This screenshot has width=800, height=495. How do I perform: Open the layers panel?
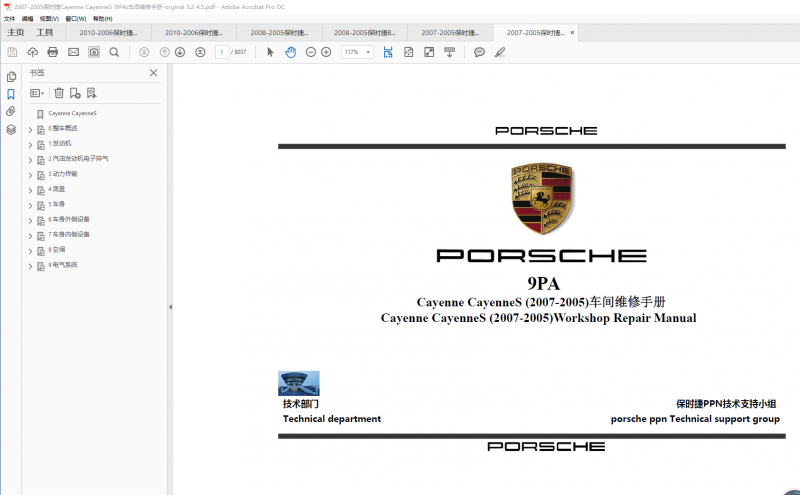[x=11, y=130]
